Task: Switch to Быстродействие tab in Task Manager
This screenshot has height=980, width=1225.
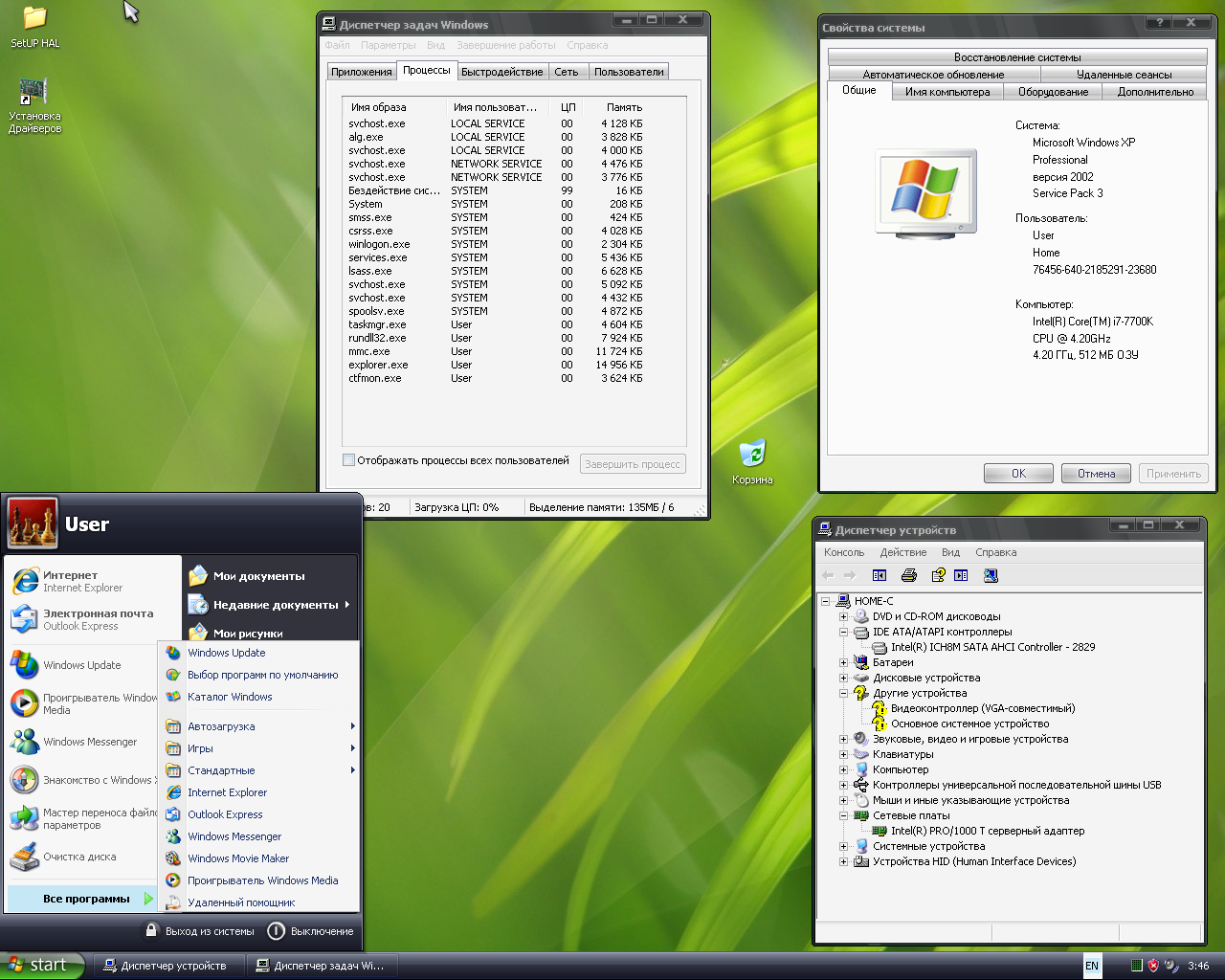Action: [x=501, y=72]
